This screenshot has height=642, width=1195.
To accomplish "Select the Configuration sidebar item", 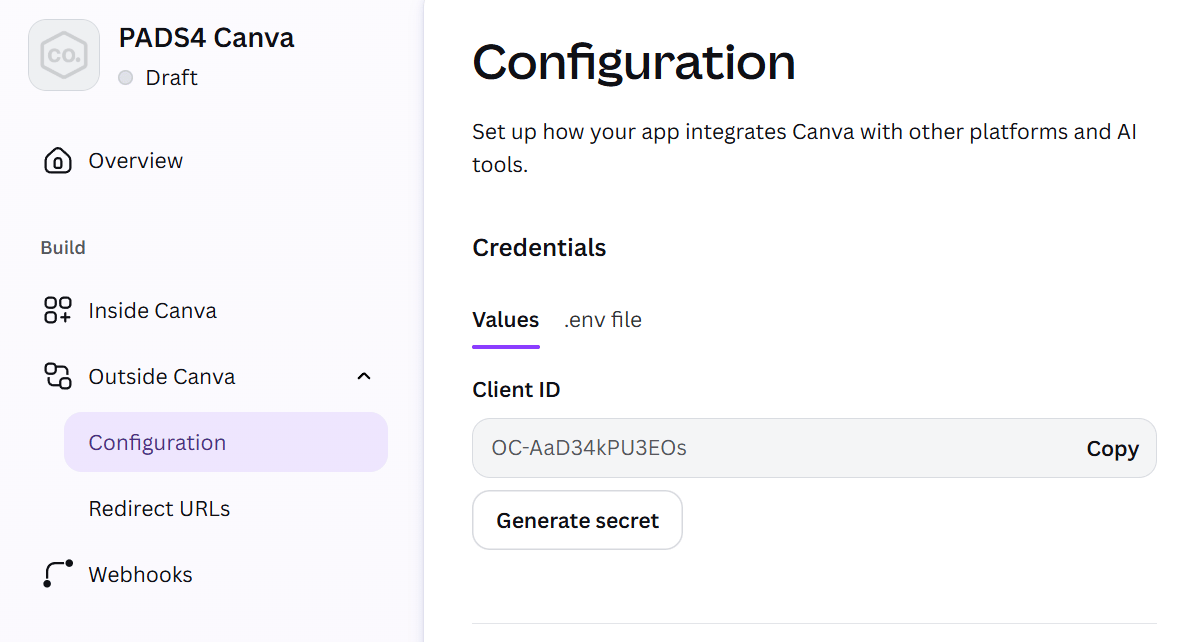I will click(226, 442).
